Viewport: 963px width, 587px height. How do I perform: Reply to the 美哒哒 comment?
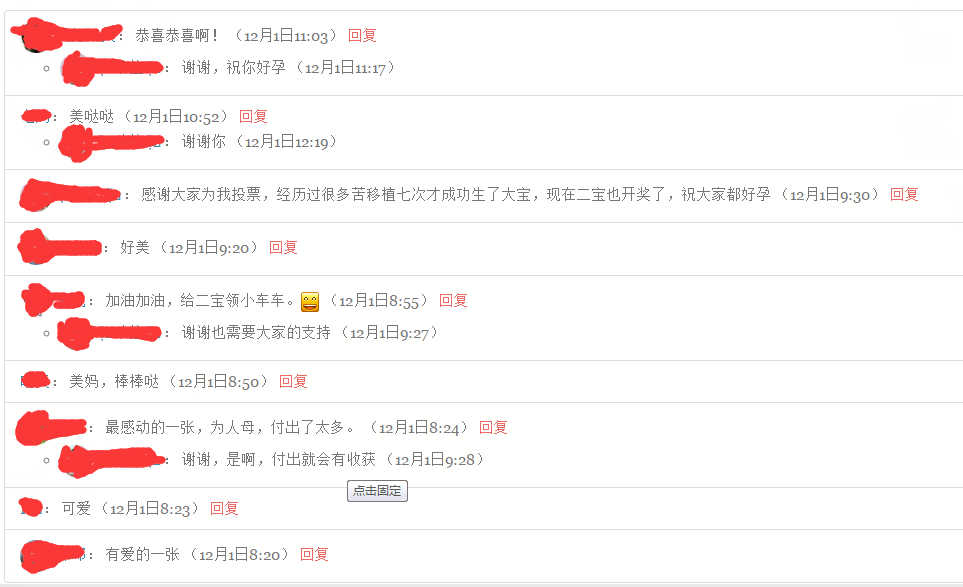(x=253, y=117)
